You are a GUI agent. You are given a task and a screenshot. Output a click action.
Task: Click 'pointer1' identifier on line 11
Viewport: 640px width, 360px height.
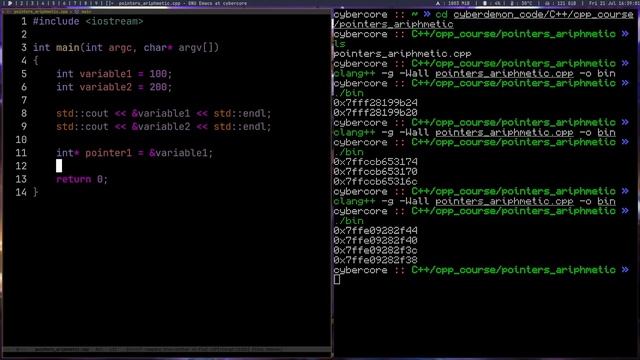click(x=109, y=153)
